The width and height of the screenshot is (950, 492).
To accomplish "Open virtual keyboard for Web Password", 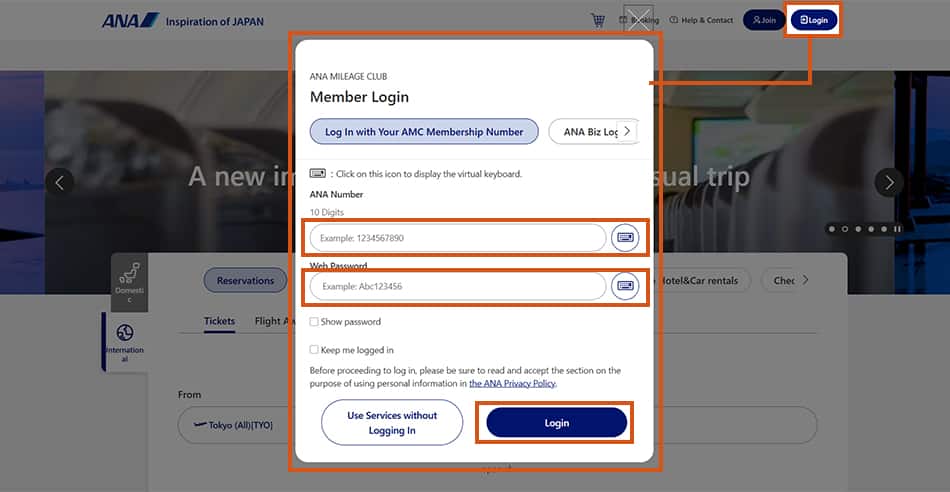I will [626, 286].
